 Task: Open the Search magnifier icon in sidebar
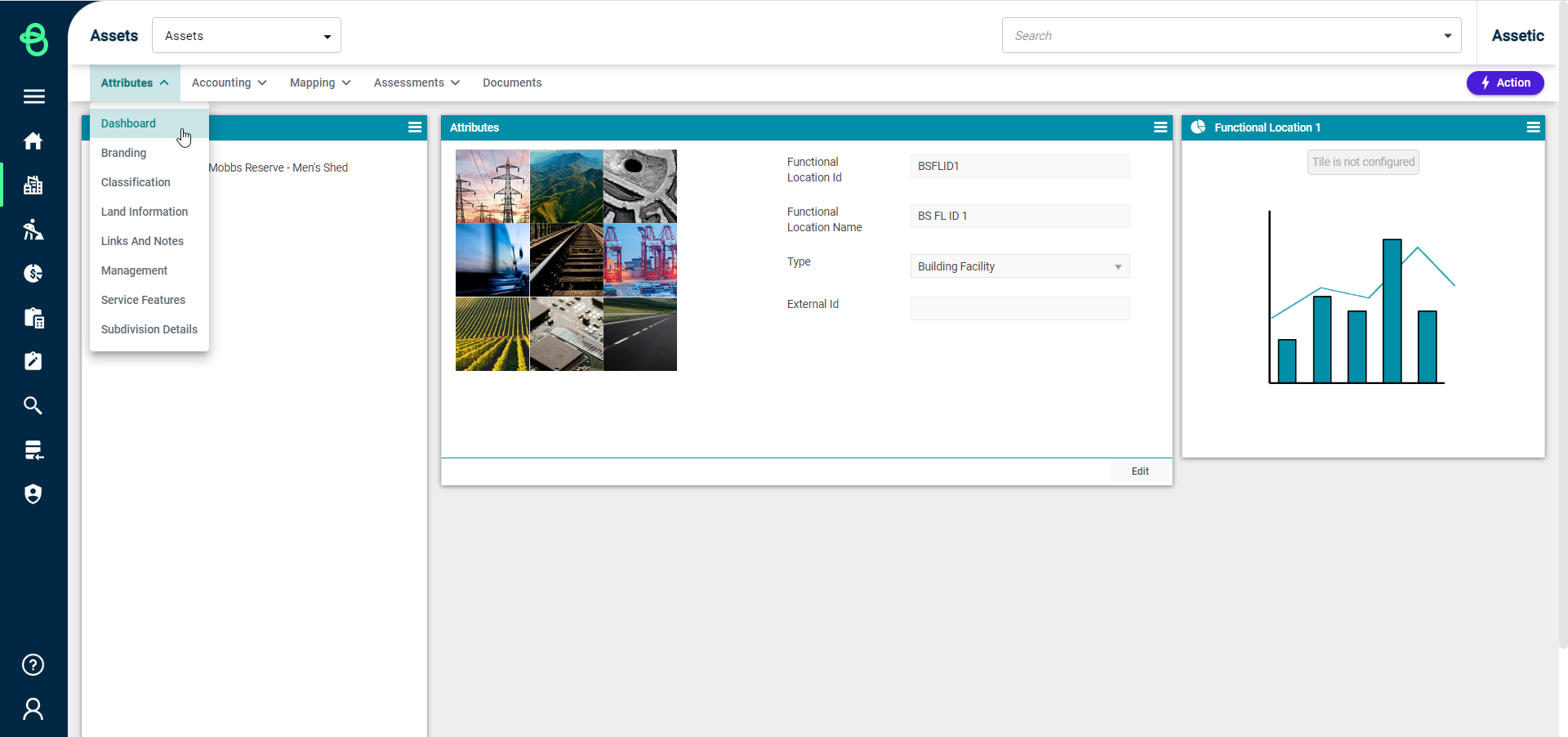click(33, 405)
